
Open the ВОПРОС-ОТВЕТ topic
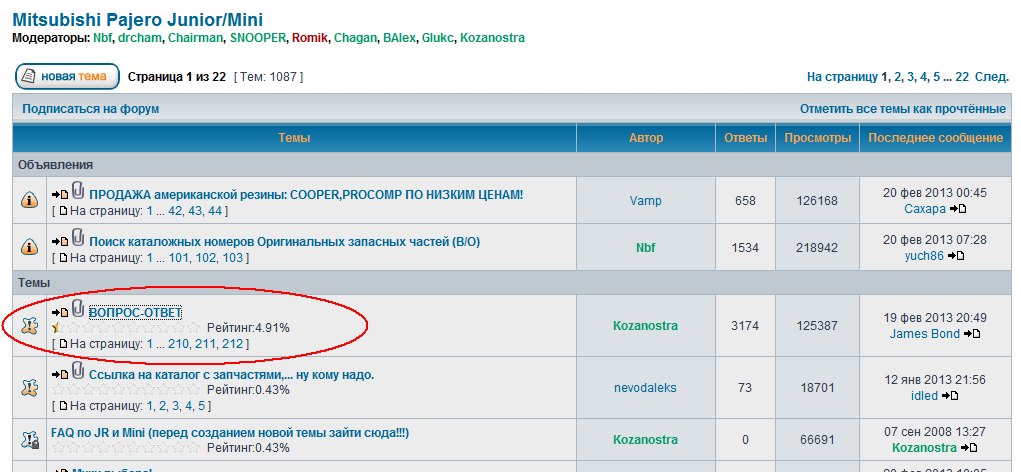tap(135, 312)
